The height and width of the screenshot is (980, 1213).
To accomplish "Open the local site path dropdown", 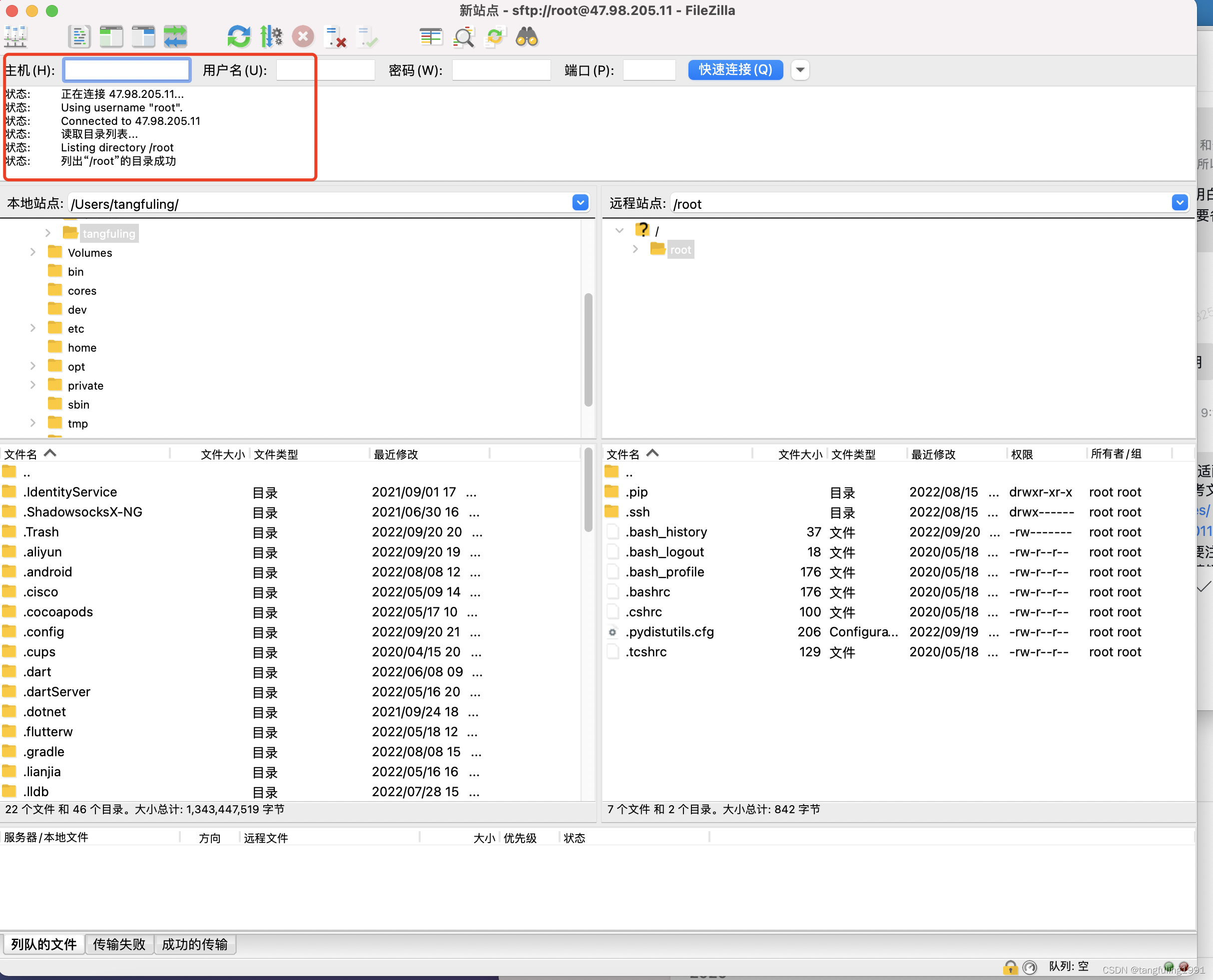I will 581,203.
